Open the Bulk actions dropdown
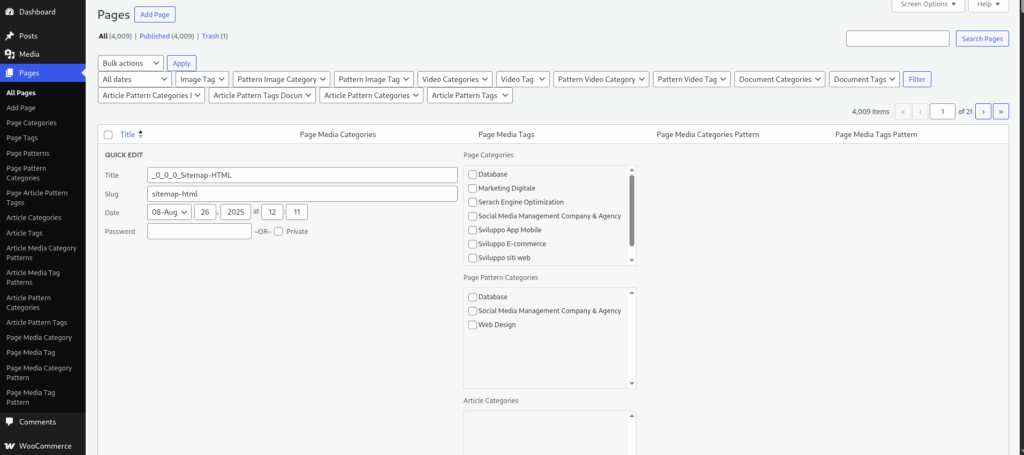This screenshot has height=455, width=1024. click(131, 63)
